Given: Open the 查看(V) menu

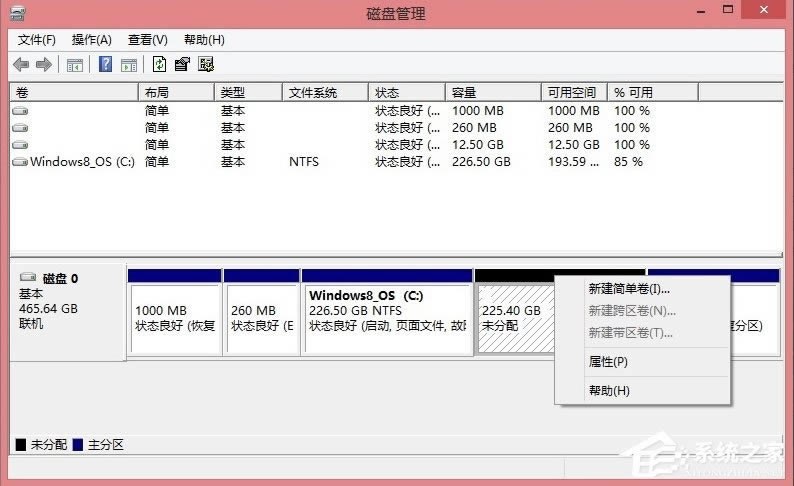Looking at the screenshot, I should click(x=147, y=40).
